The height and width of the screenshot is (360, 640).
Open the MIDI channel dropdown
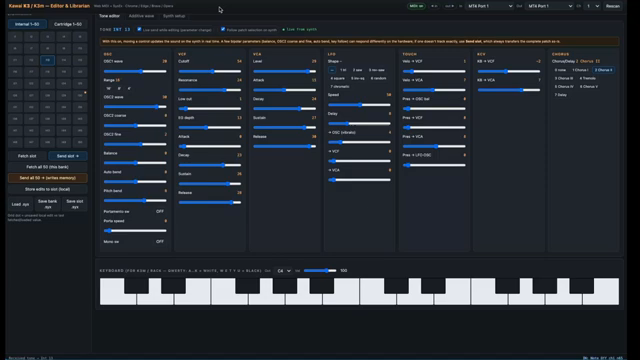coord(592,6)
